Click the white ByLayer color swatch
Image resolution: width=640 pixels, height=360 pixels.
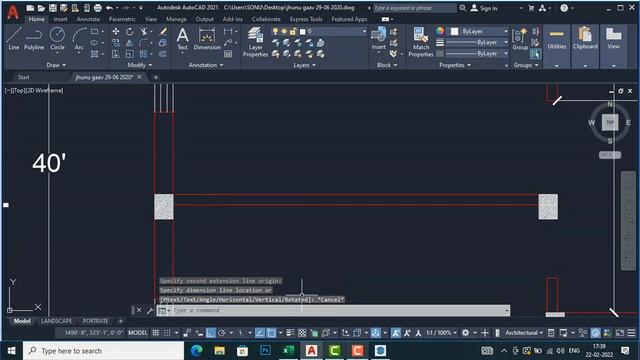[454, 31]
